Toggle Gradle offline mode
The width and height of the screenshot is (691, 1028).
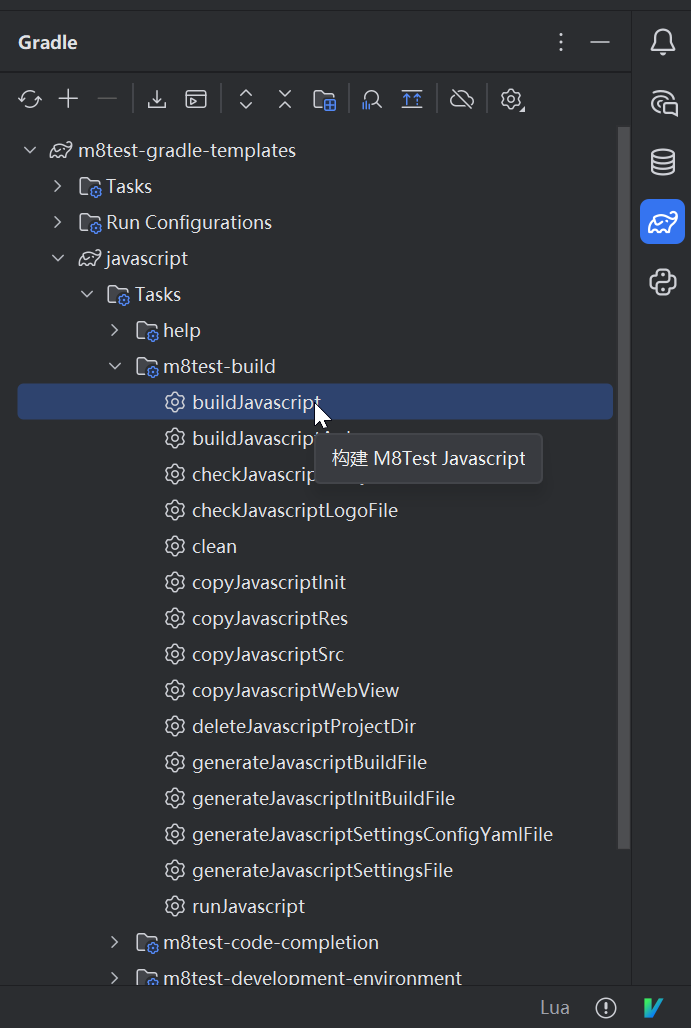pyautogui.click(x=461, y=99)
